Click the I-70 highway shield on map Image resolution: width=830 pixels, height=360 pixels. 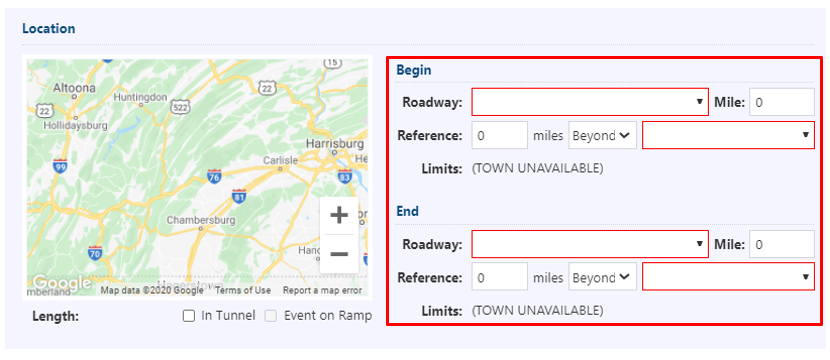95,253
